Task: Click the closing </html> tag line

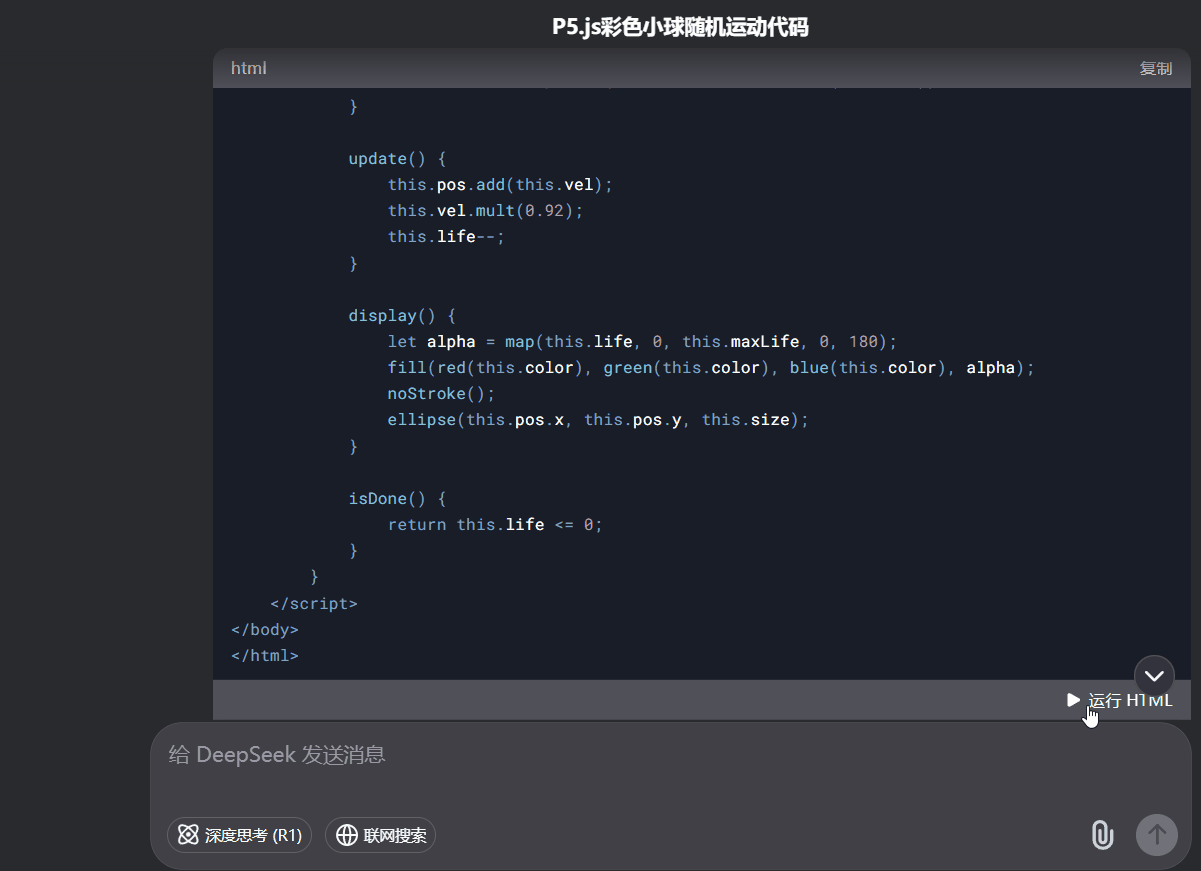Action: click(265, 655)
